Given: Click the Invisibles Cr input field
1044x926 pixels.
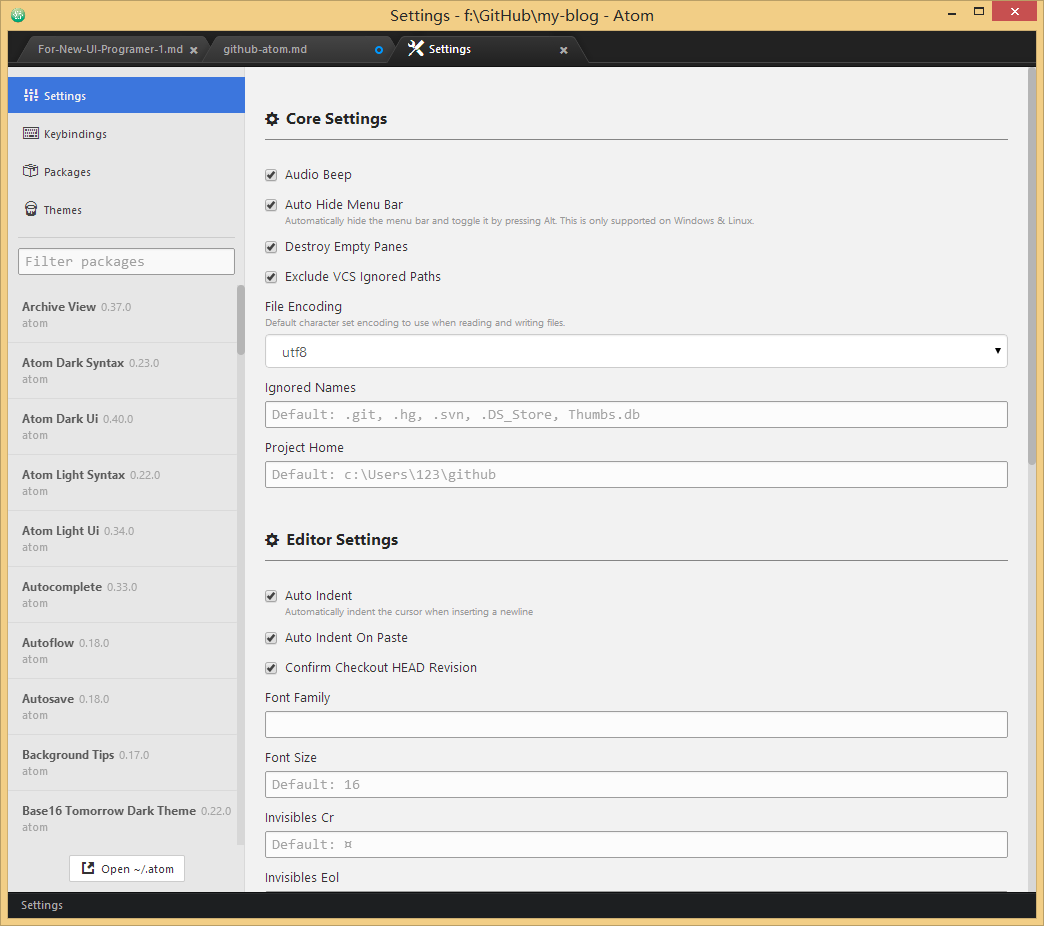Looking at the screenshot, I should (636, 844).
